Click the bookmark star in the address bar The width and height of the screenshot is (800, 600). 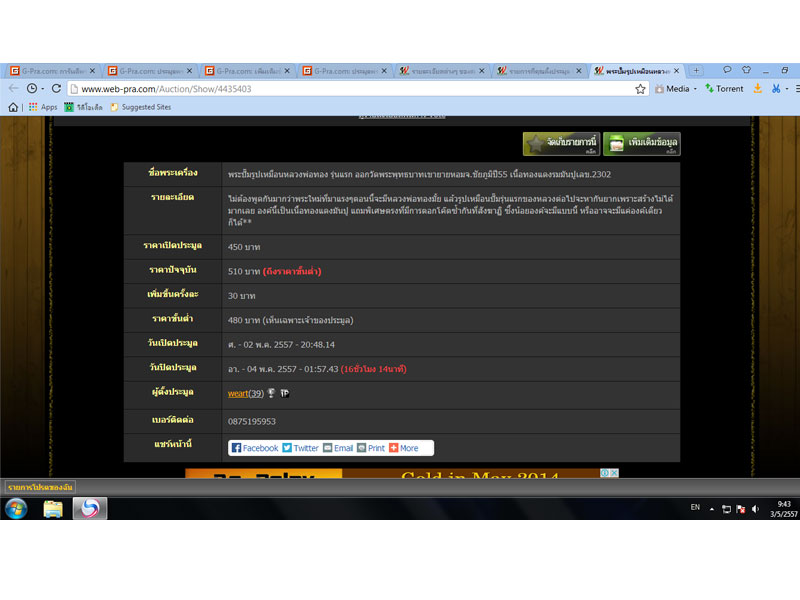[640, 89]
